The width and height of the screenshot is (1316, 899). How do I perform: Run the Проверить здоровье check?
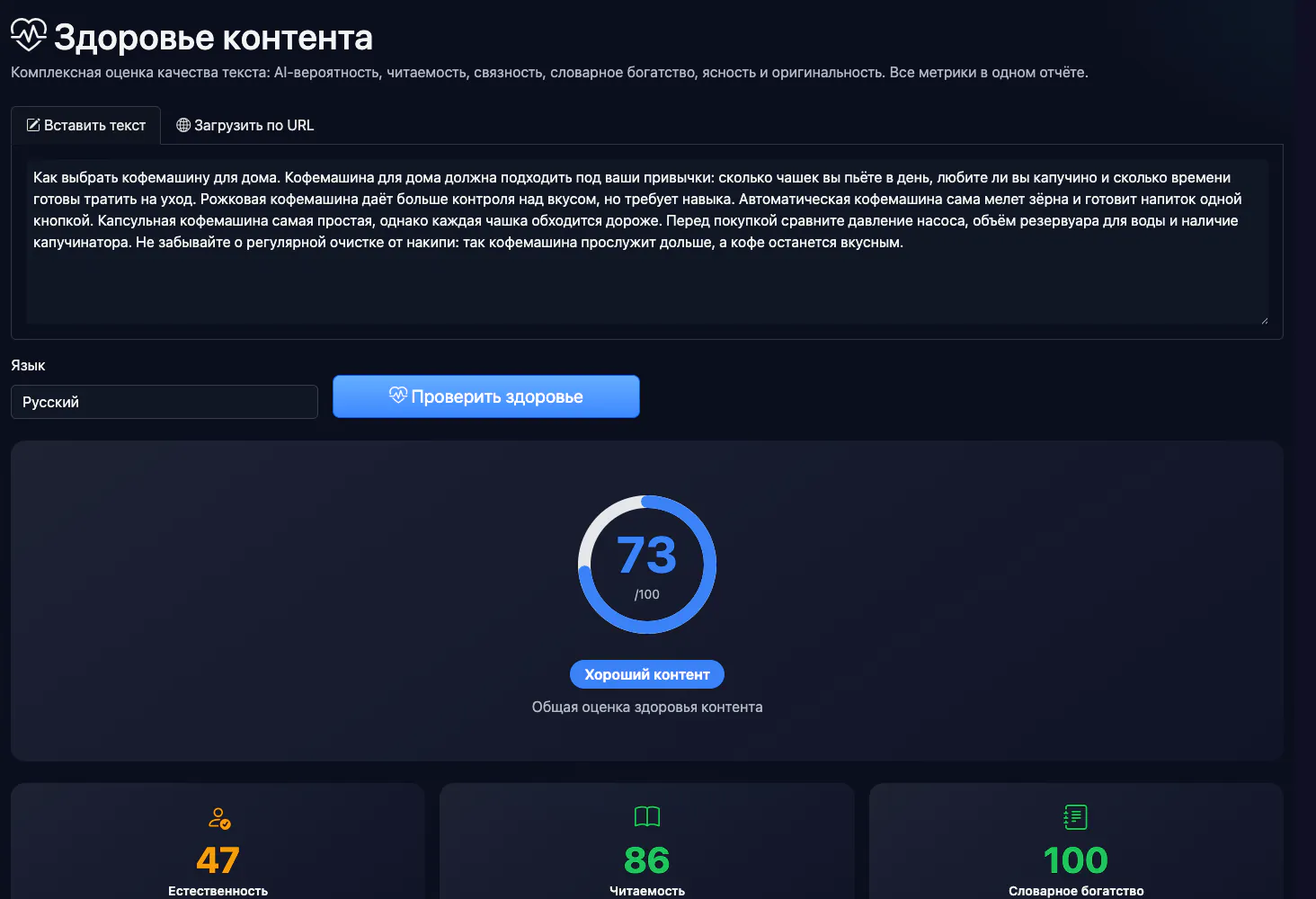(486, 396)
